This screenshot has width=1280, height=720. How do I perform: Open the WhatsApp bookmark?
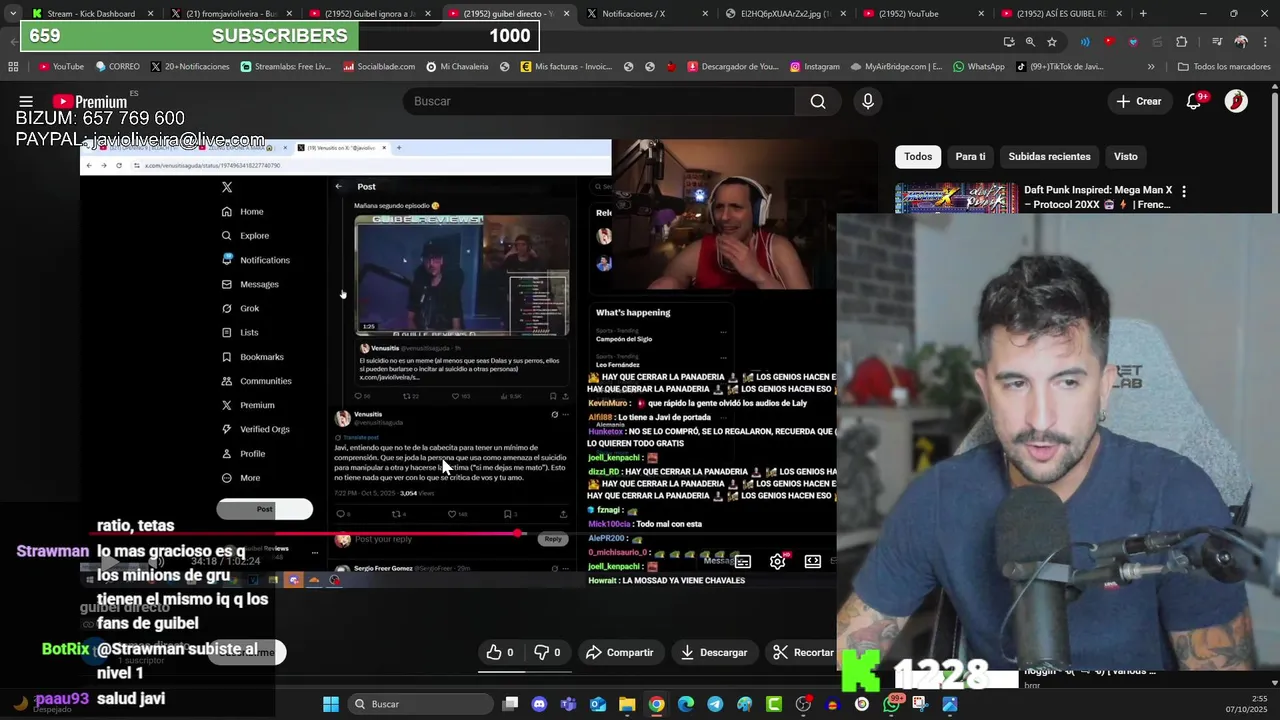978,67
